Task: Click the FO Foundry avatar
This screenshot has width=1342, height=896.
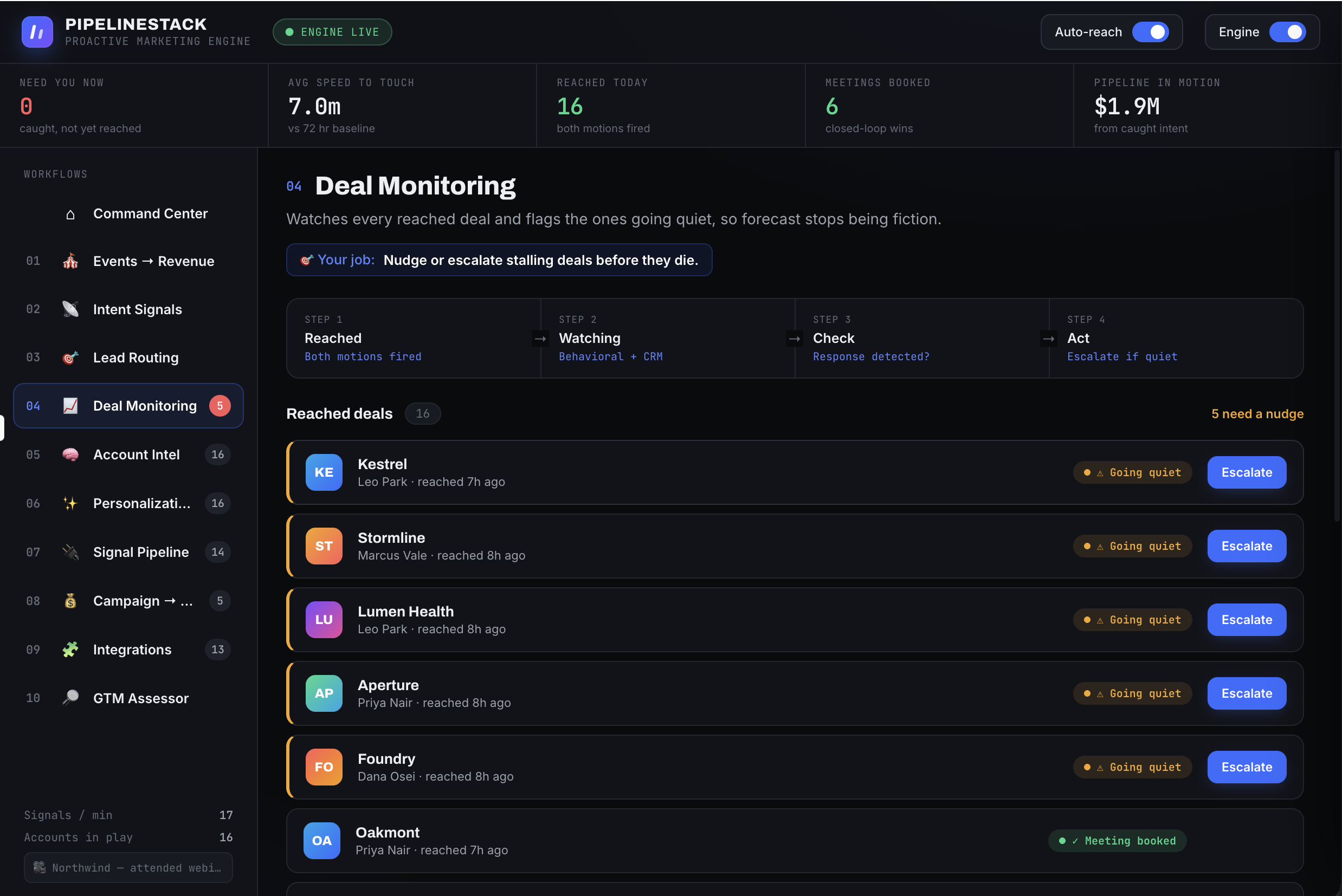Action: [324, 768]
